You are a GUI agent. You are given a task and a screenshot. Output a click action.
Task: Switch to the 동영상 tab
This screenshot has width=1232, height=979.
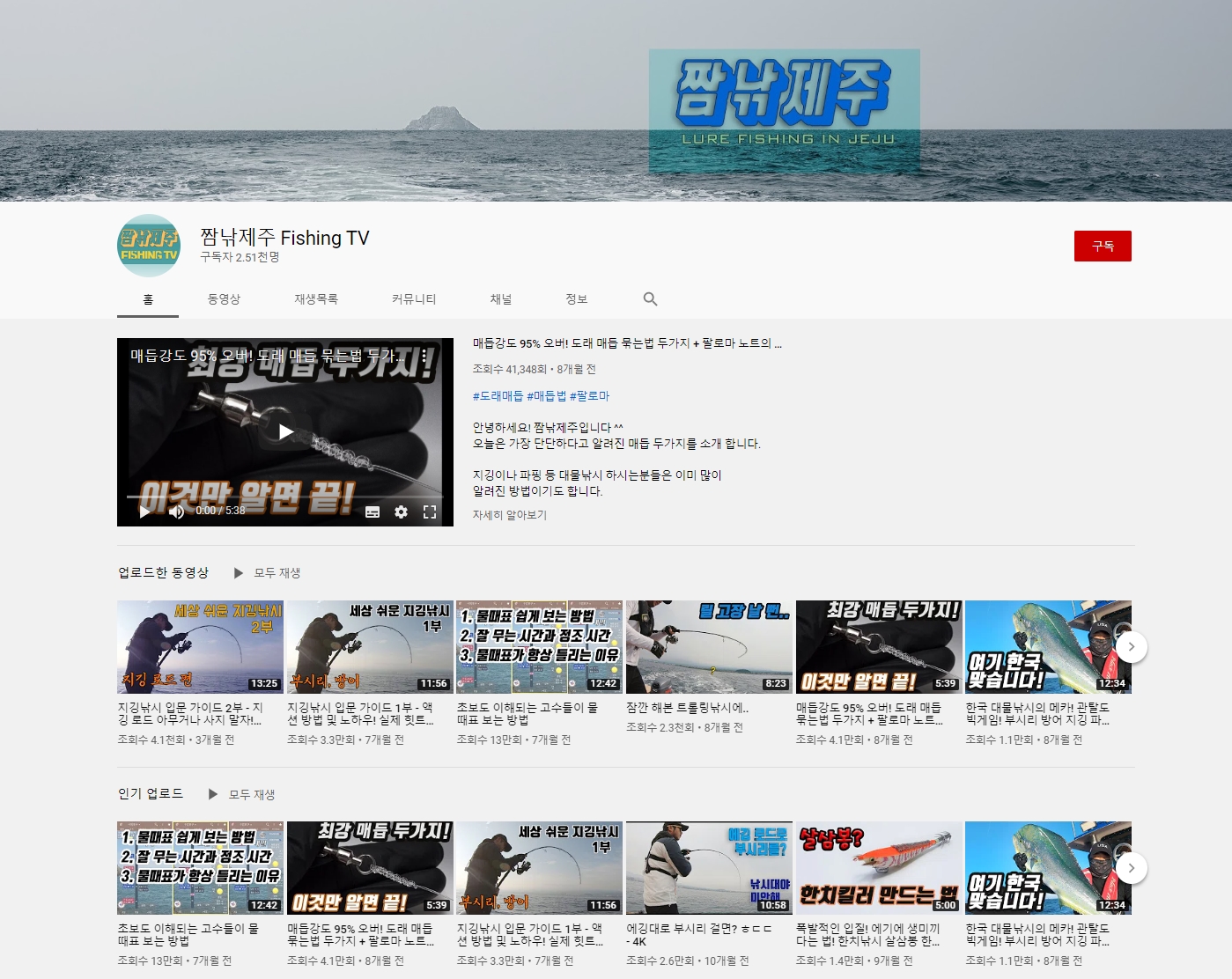[x=222, y=299]
